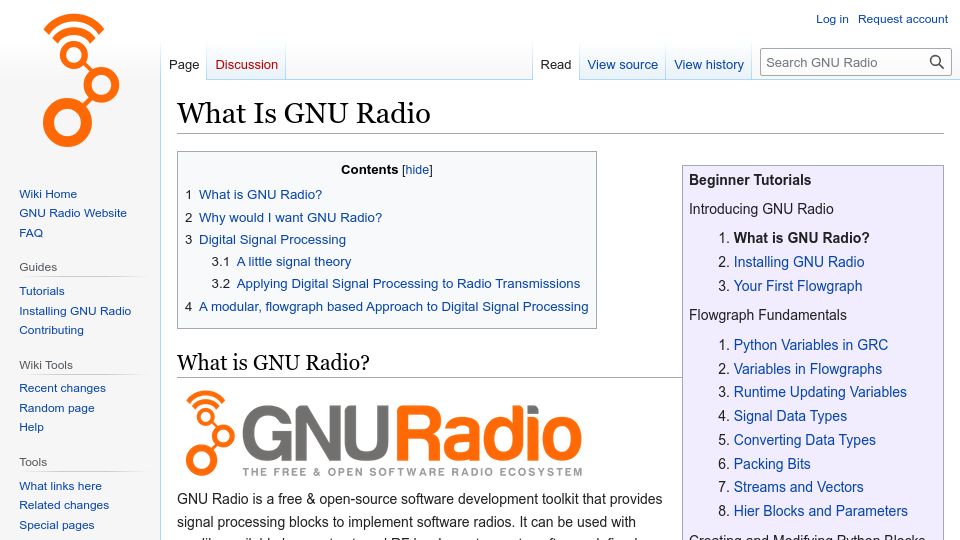Open Special pages
Screen dimensions: 960x540
pos(56,525)
